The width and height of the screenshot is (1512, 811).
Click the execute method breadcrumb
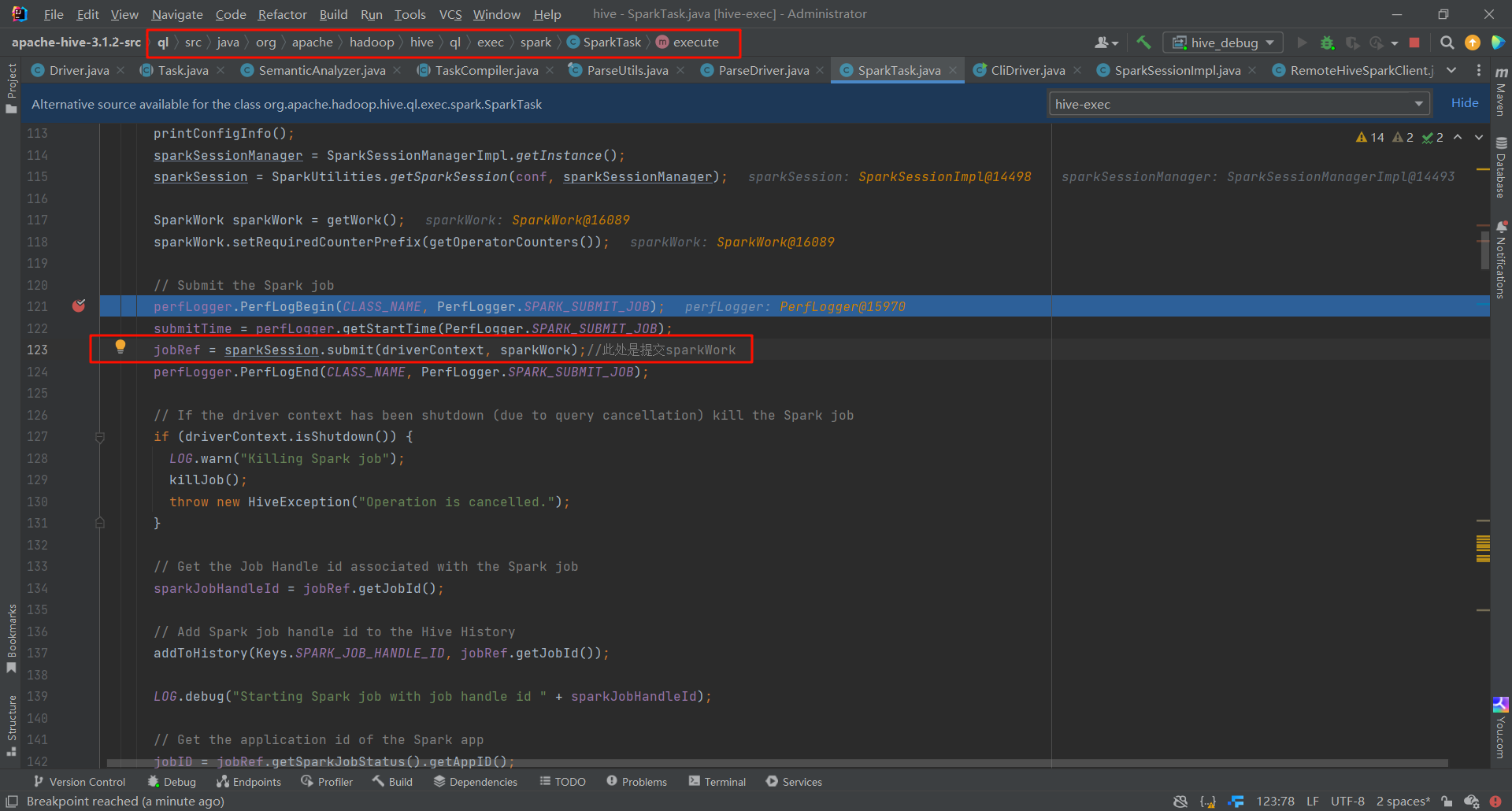coord(687,43)
